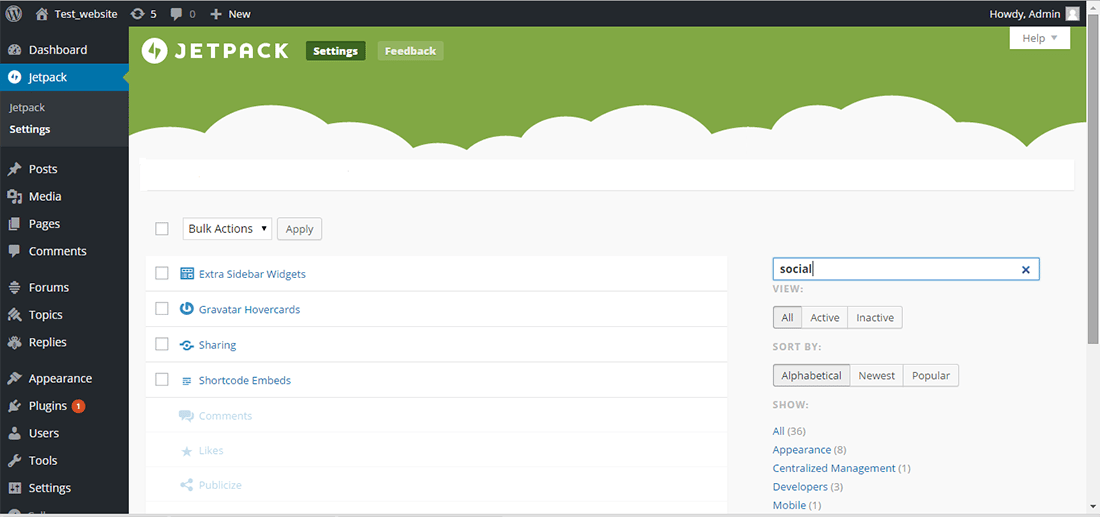Viewport: 1100px width, 517px height.
Task: Open the Sharing module link
Action: [x=217, y=345]
